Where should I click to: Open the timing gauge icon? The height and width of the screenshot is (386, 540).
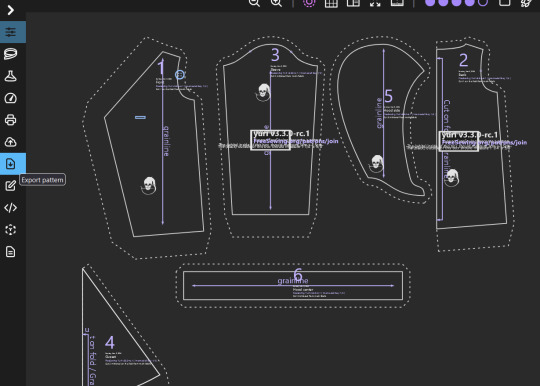(10, 98)
